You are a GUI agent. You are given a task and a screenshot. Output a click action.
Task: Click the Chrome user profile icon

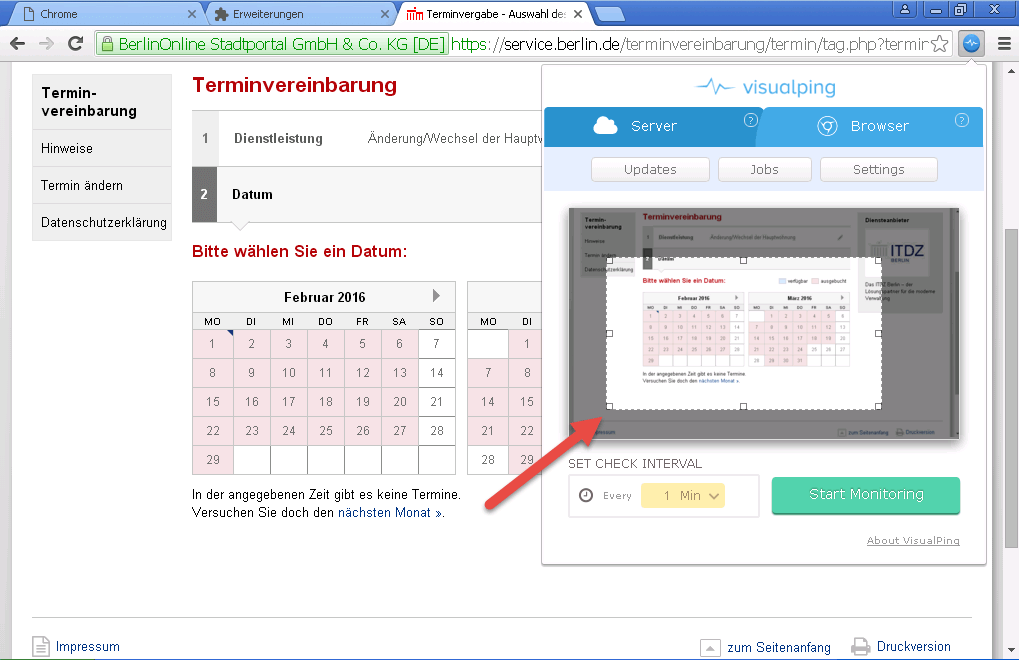(904, 9)
